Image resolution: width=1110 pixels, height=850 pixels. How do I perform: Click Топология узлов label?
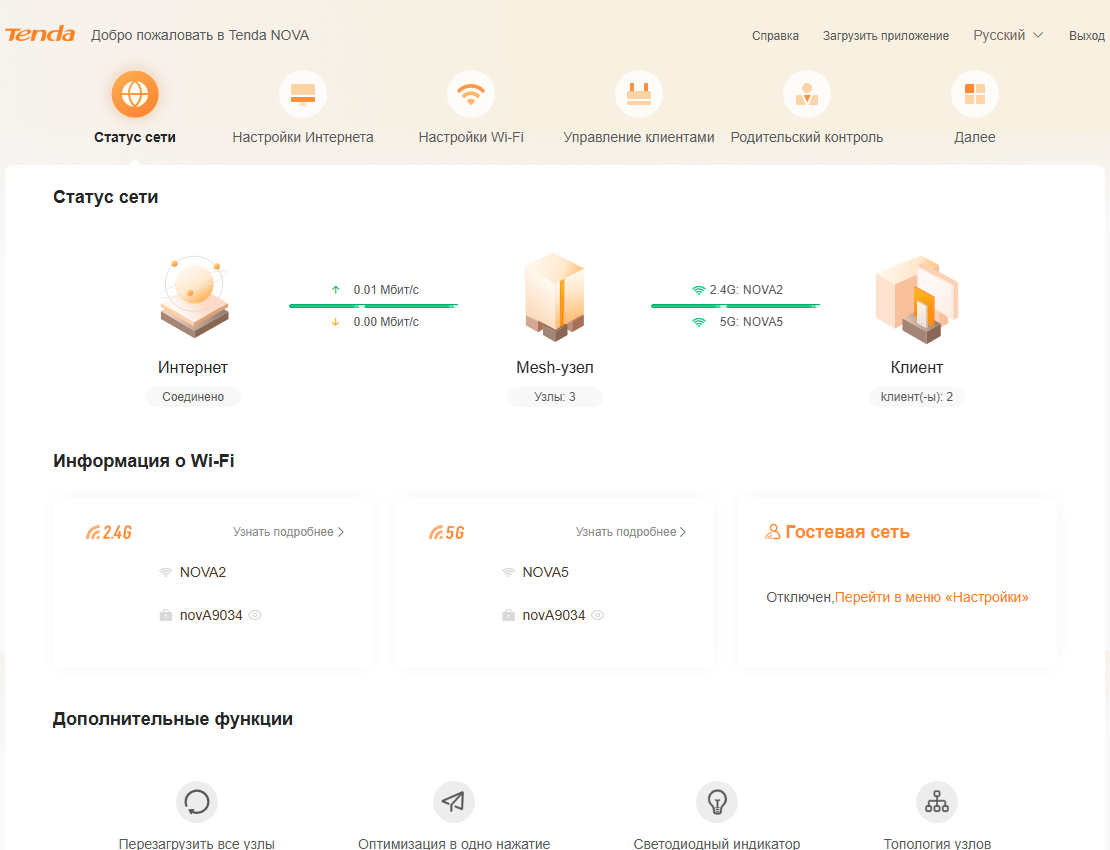(937, 844)
